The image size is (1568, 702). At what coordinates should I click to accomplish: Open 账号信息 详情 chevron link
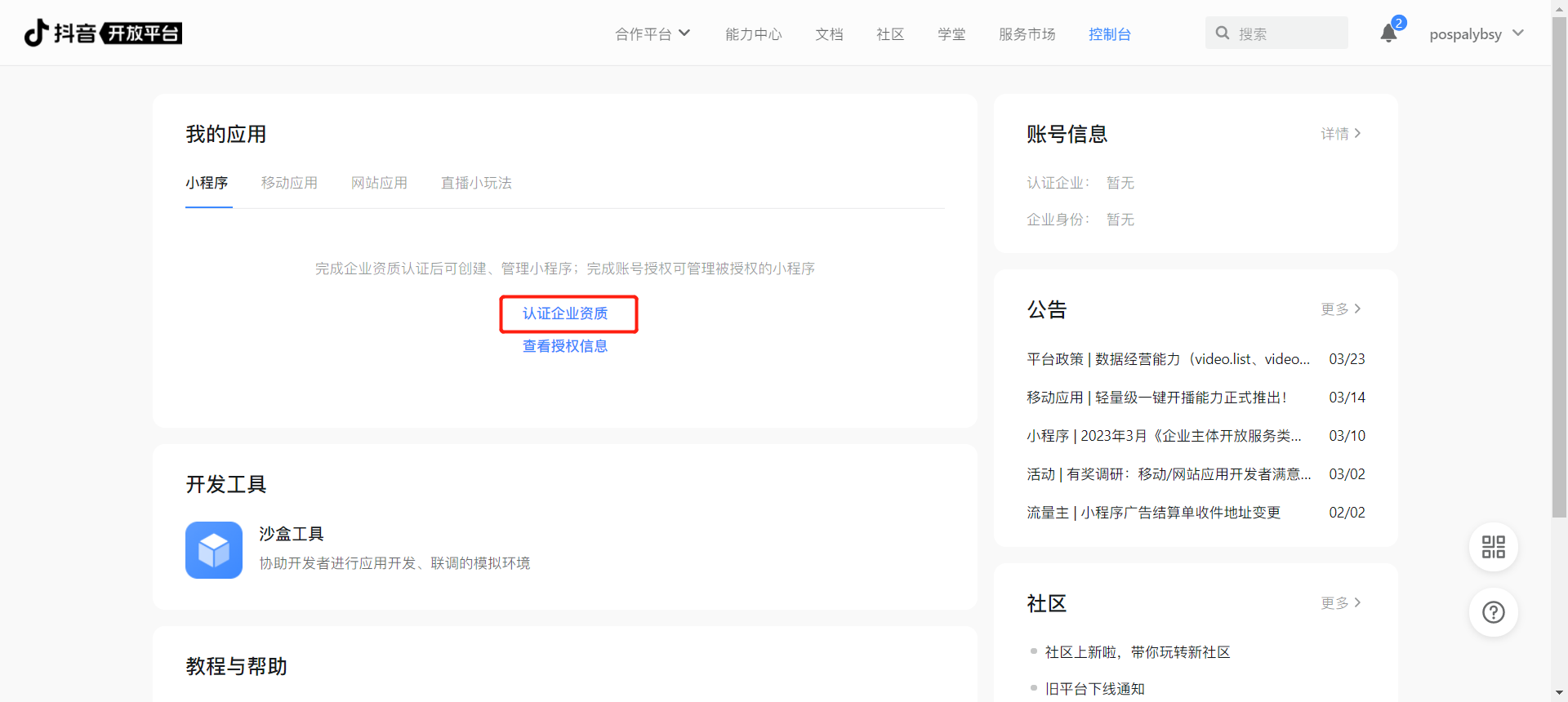(x=1340, y=134)
